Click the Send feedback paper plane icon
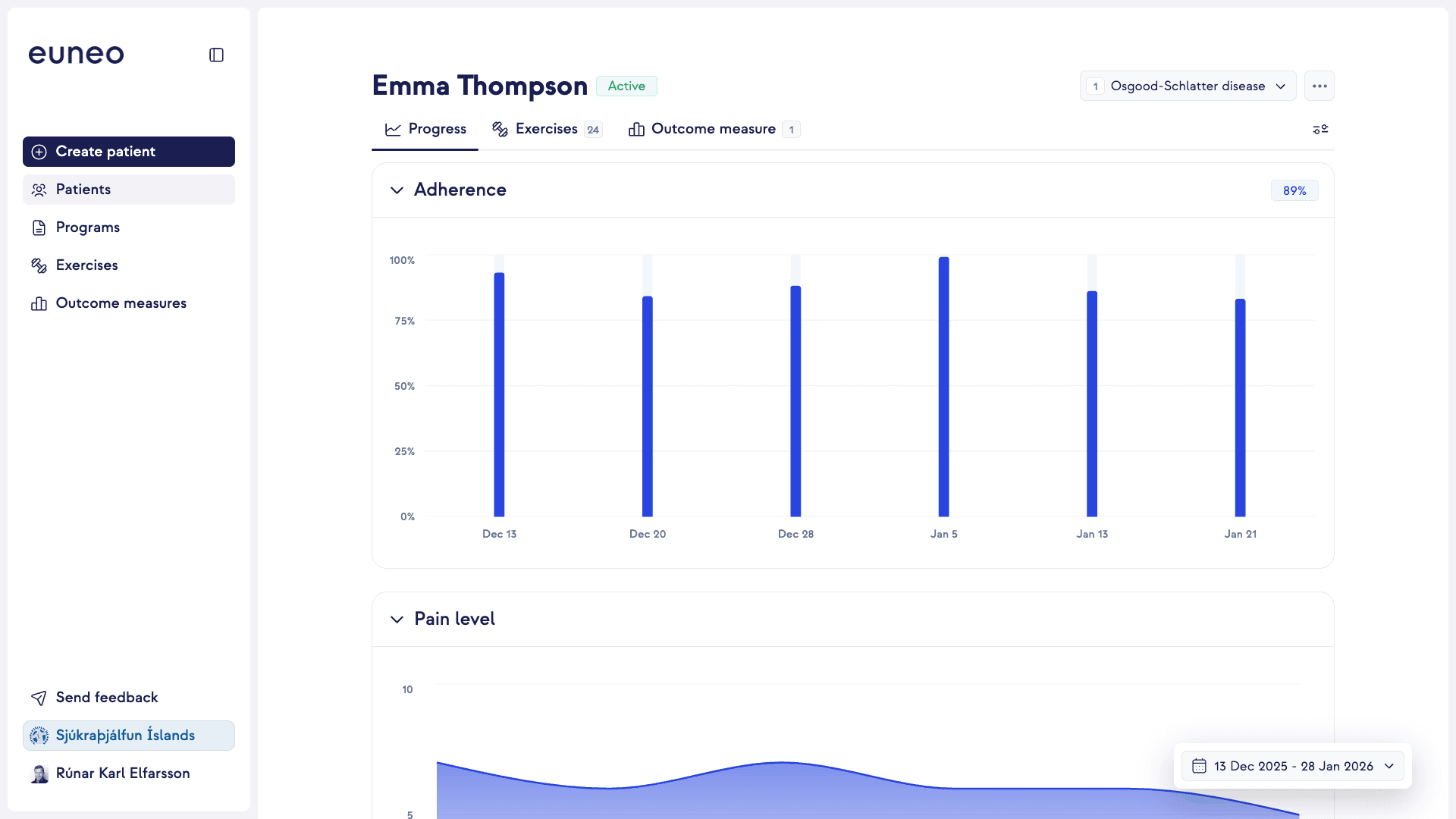This screenshot has width=1456, height=819. (38, 698)
